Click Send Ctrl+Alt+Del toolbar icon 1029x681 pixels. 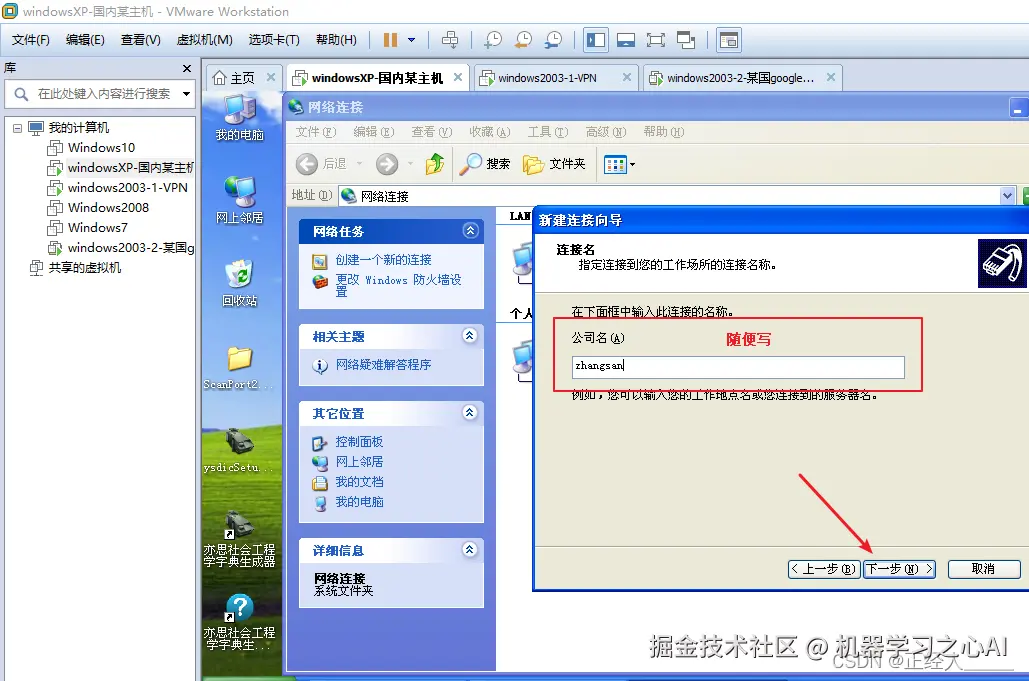(450, 40)
